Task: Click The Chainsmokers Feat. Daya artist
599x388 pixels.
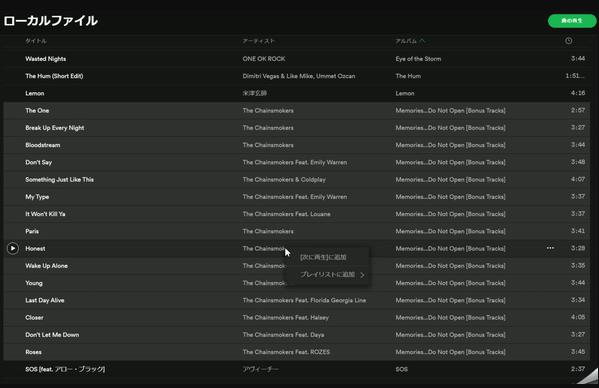Action: (283, 335)
